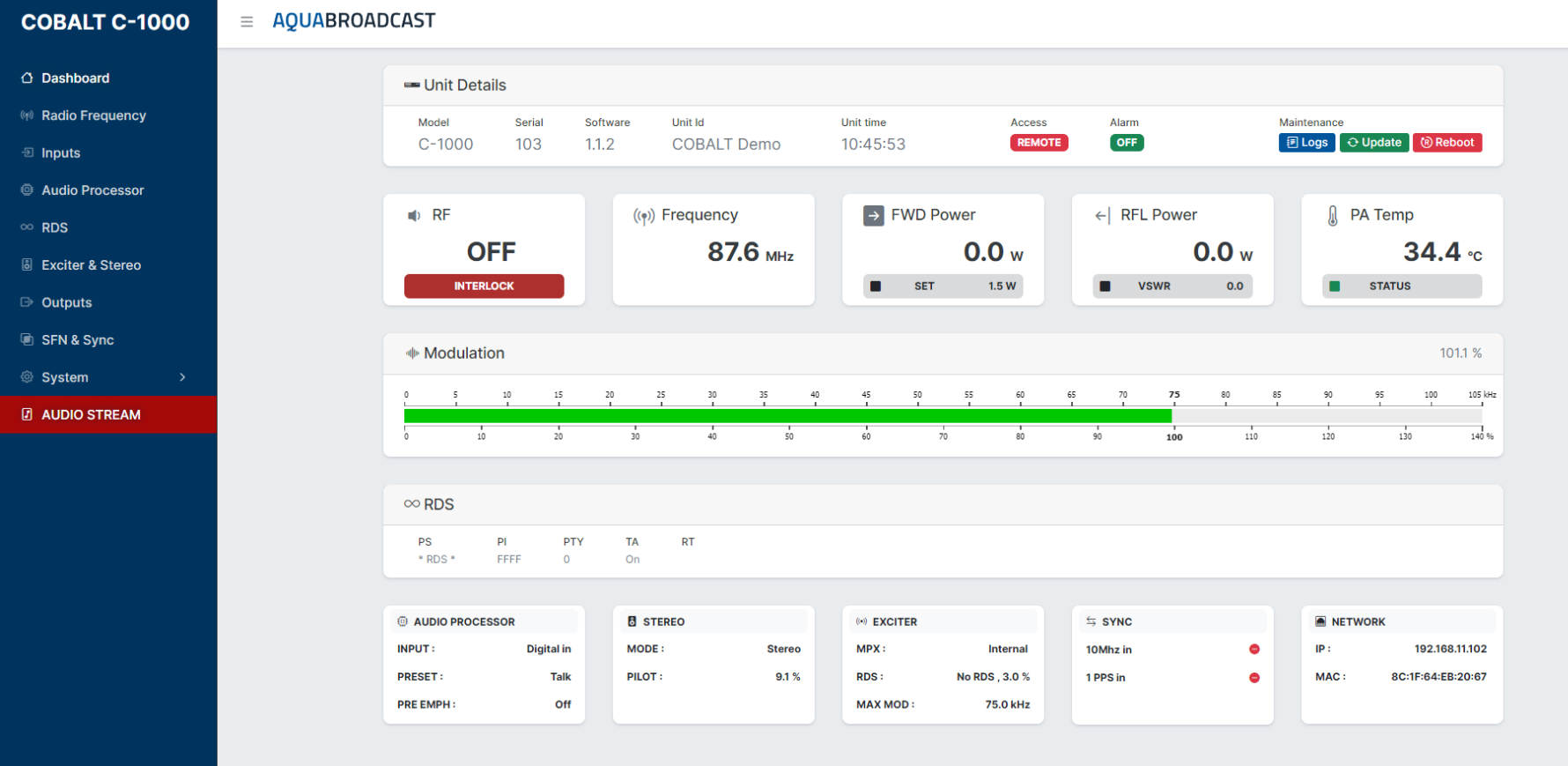
Task: Toggle the Alarm OFF badge
Action: pos(1127,143)
